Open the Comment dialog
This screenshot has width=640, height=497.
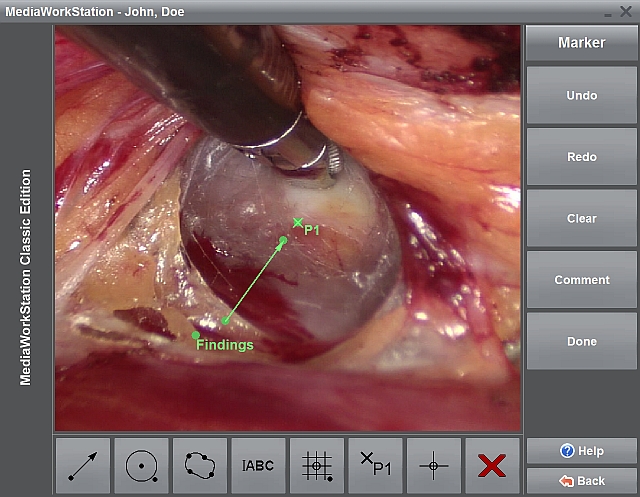(x=582, y=280)
